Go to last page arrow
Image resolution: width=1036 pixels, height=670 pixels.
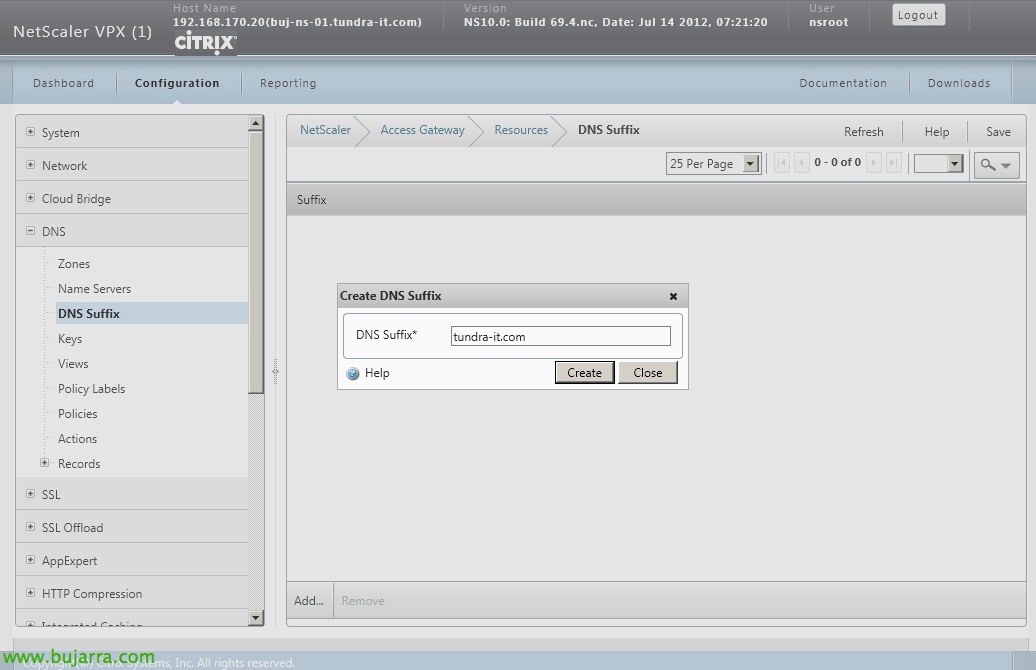(x=893, y=163)
